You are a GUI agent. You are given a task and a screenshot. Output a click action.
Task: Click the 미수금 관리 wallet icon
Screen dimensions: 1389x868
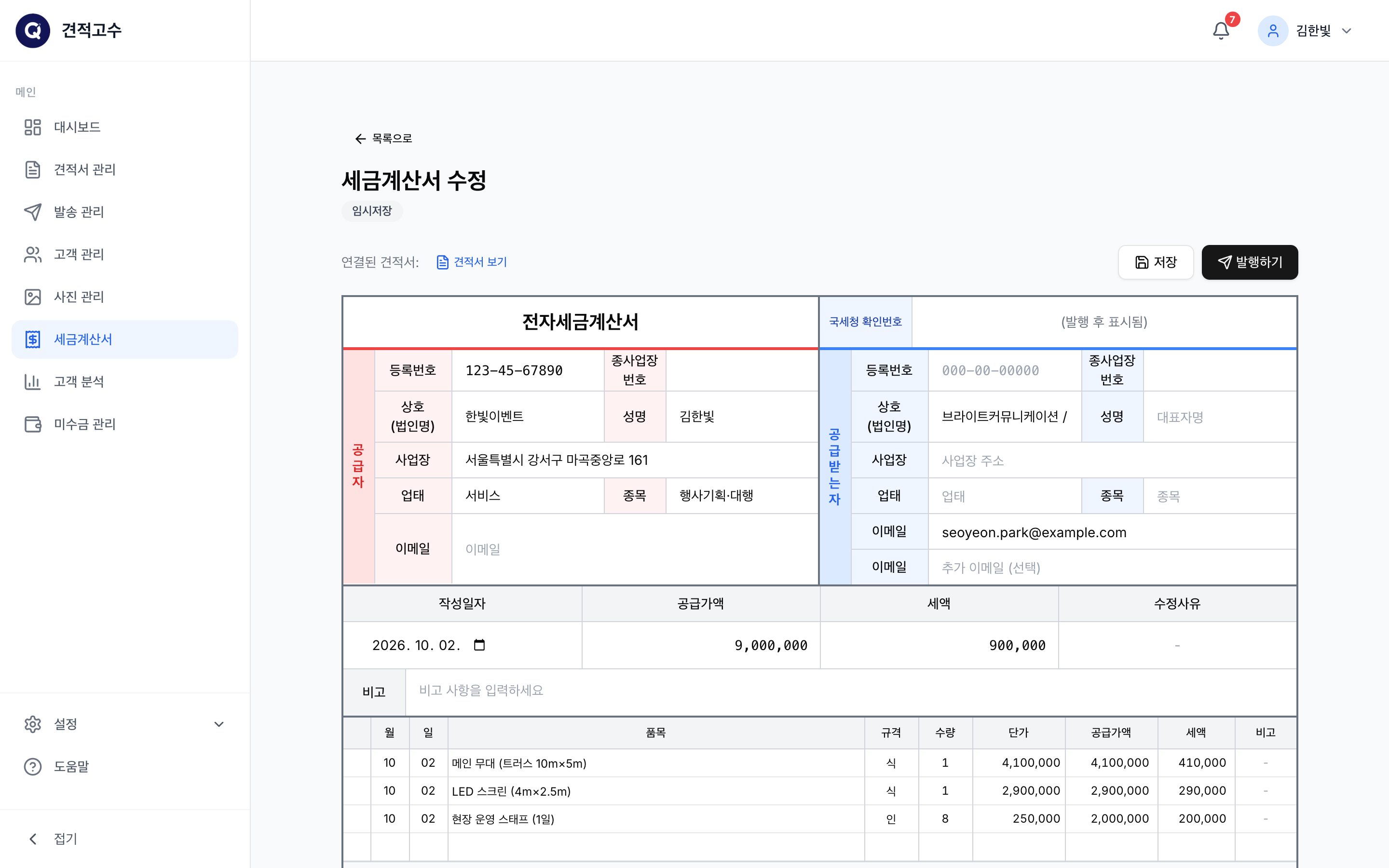33,424
